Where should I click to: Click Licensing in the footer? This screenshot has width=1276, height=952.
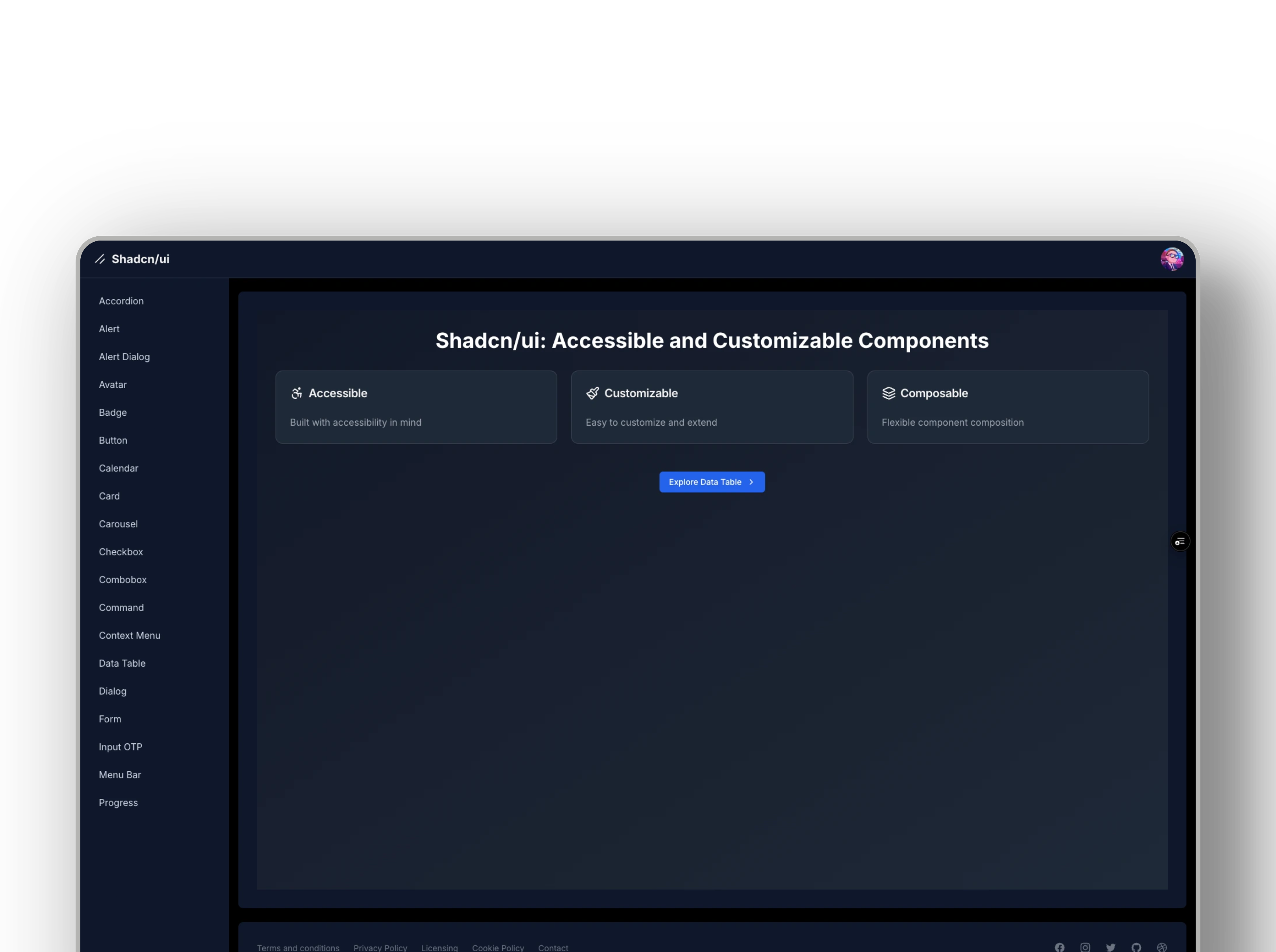tap(439, 948)
